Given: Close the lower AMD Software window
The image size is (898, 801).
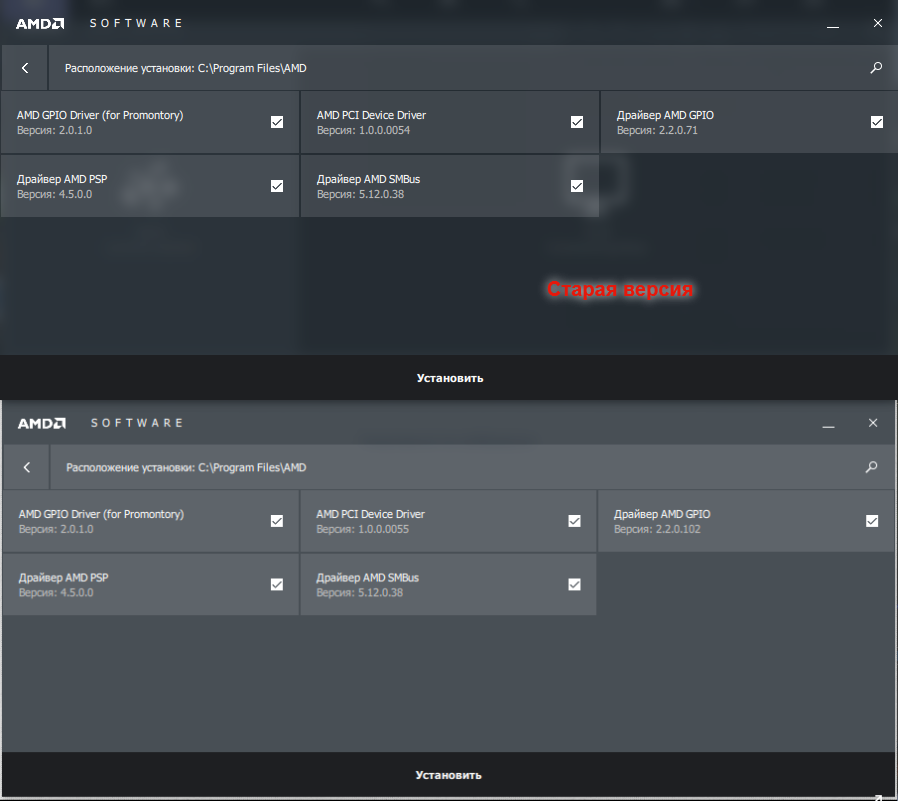Looking at the screenshot, I should click(873, 423).
